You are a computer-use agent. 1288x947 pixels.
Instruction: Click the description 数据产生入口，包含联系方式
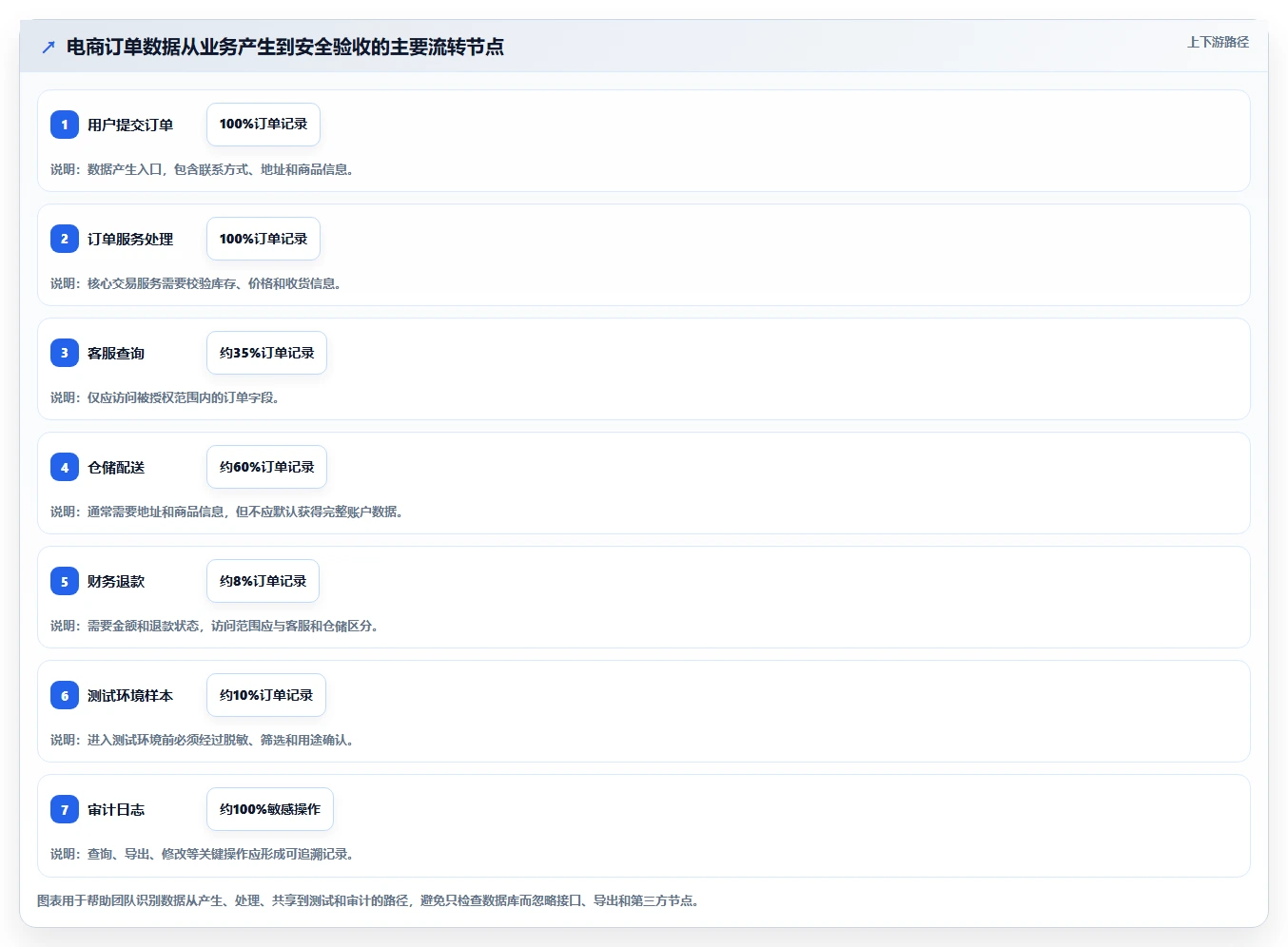tap(205, 169)
